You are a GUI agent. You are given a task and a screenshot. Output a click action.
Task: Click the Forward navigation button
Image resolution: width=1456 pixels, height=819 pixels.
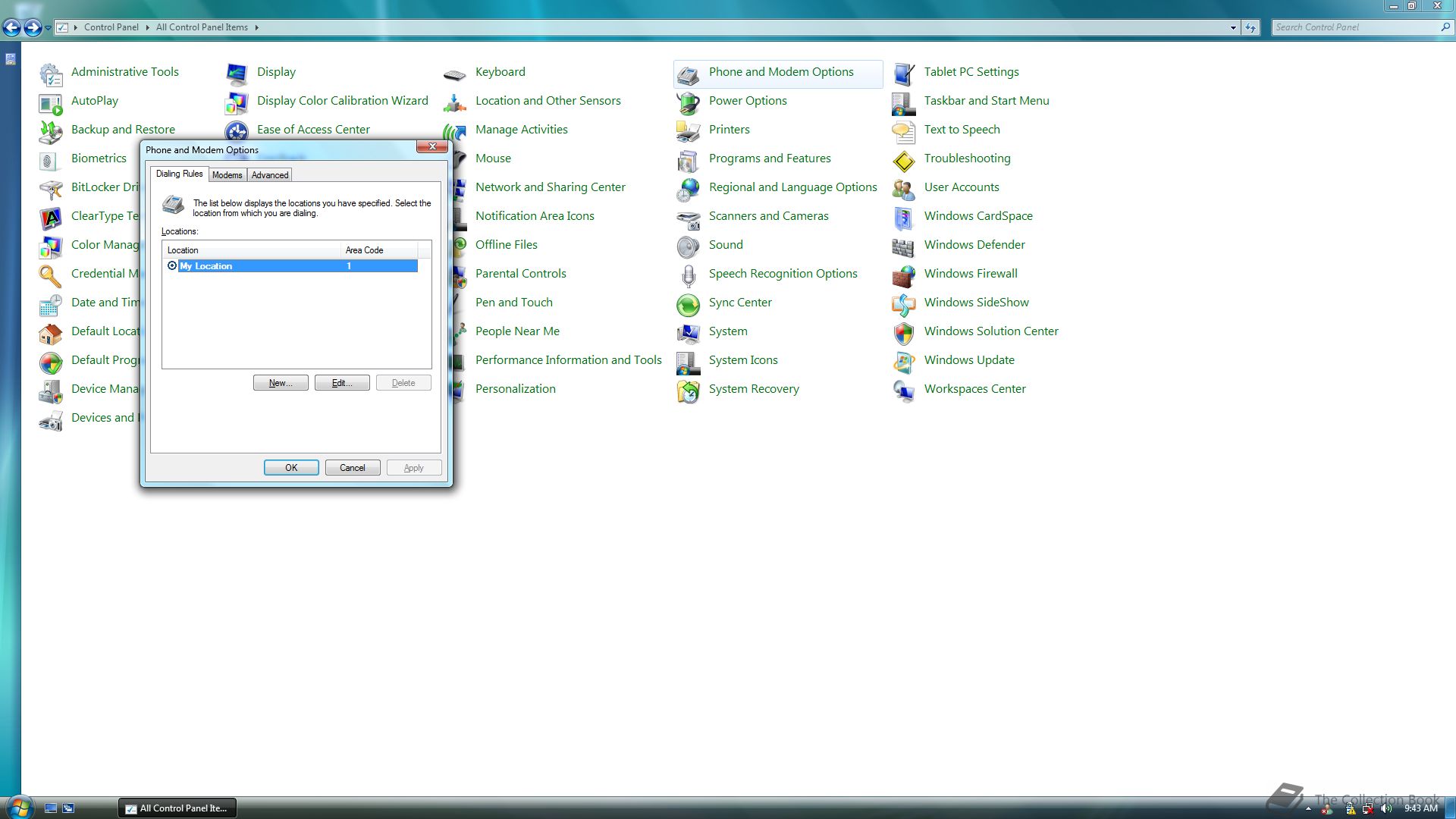click(x=33, y=28)
